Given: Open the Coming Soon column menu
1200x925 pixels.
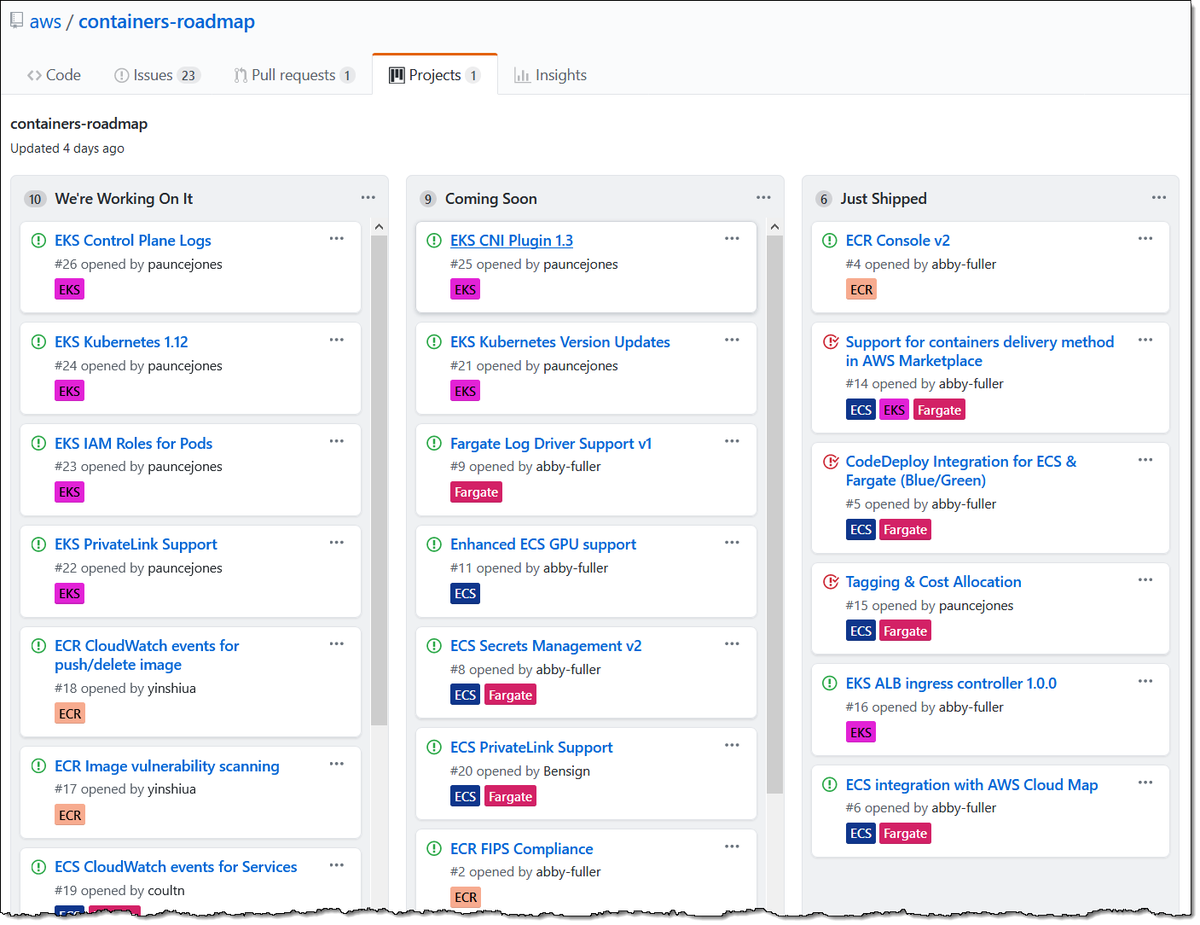Looking at the screenshot, I should (764, 198).
